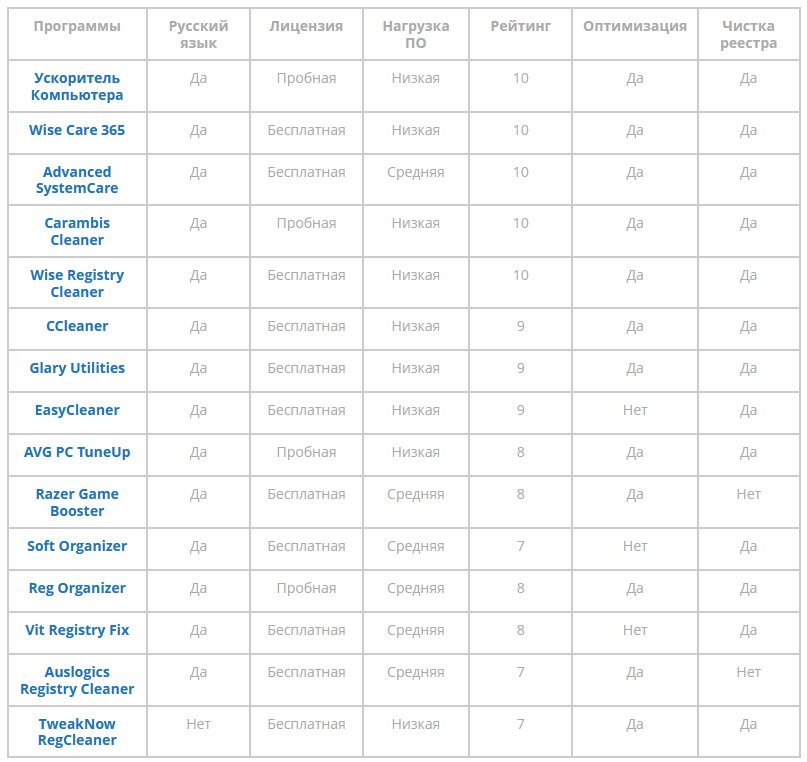
Task: Click the Оптимизация column header
Action: click(x=635, y=26)
